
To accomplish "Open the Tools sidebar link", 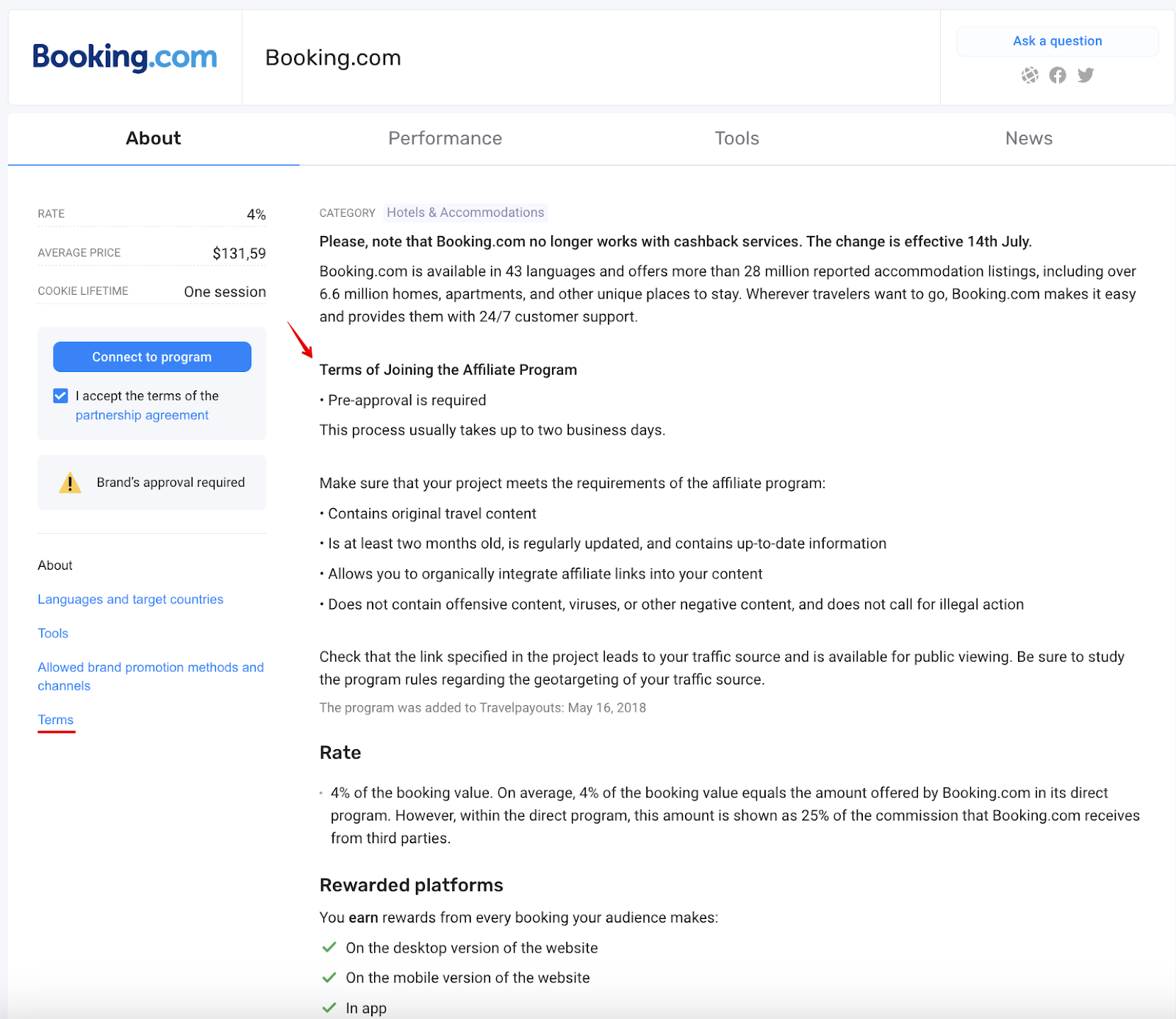I will pos(53,633).
